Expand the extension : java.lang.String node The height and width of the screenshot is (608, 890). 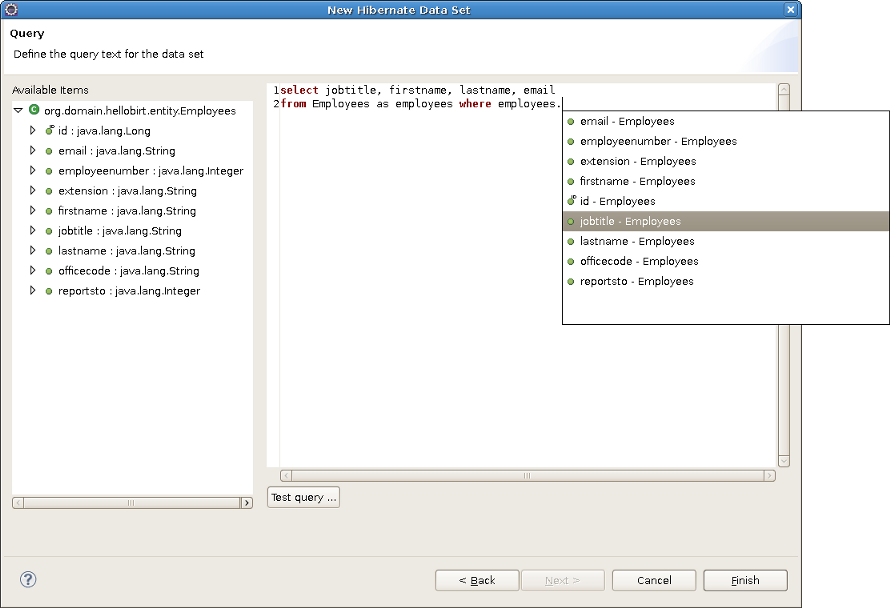click(x=31, y=191)
